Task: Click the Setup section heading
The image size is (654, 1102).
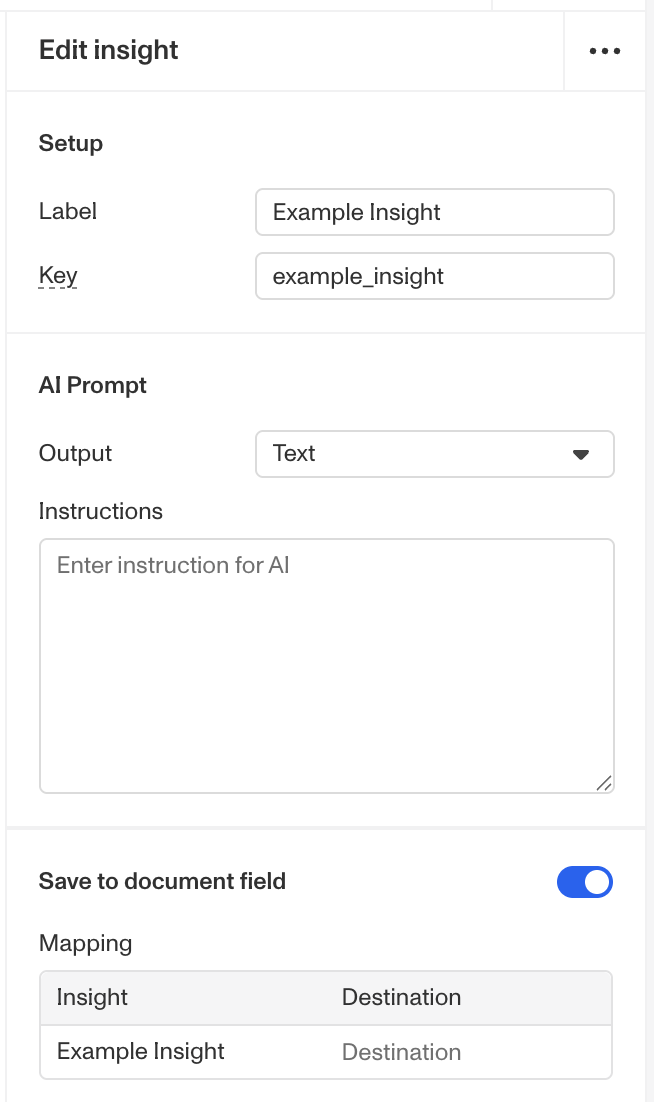Action: coord(71,144)
